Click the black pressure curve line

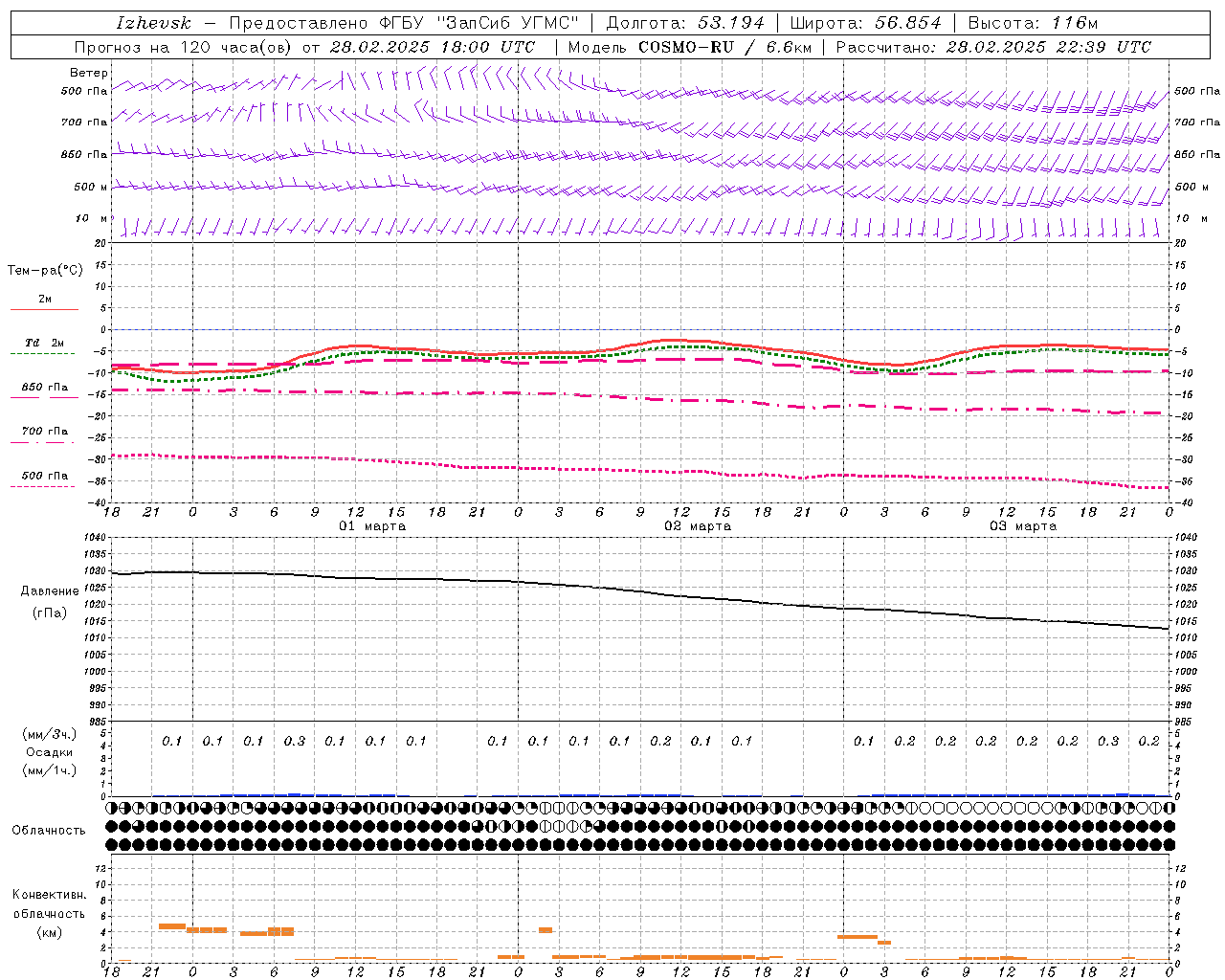(641, 590)
